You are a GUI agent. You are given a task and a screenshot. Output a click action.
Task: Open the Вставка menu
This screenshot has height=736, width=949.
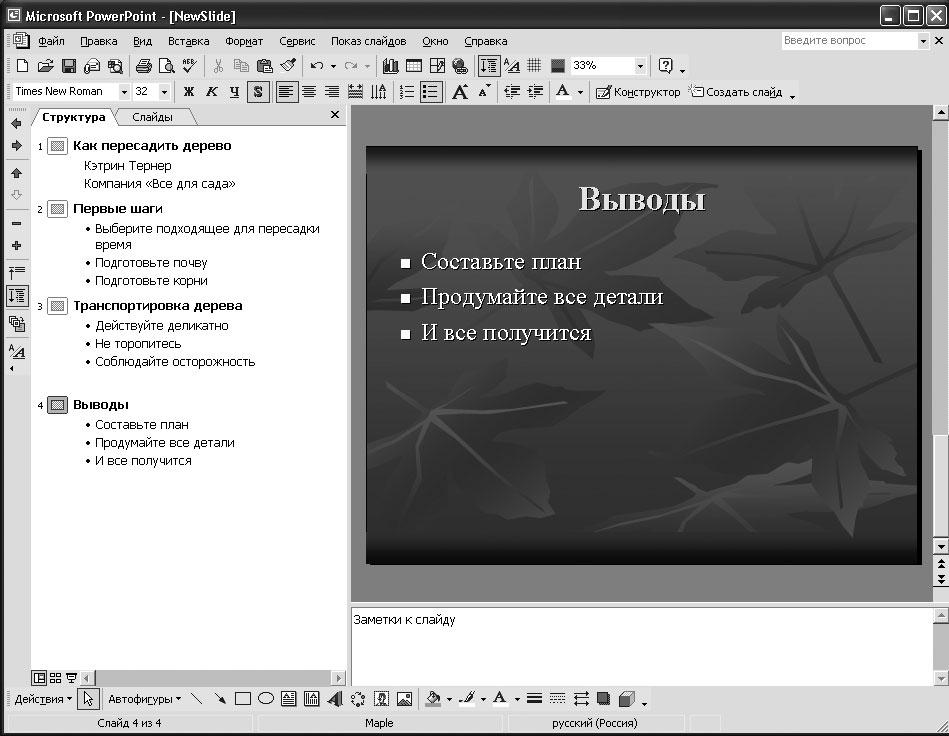[188, 41]
